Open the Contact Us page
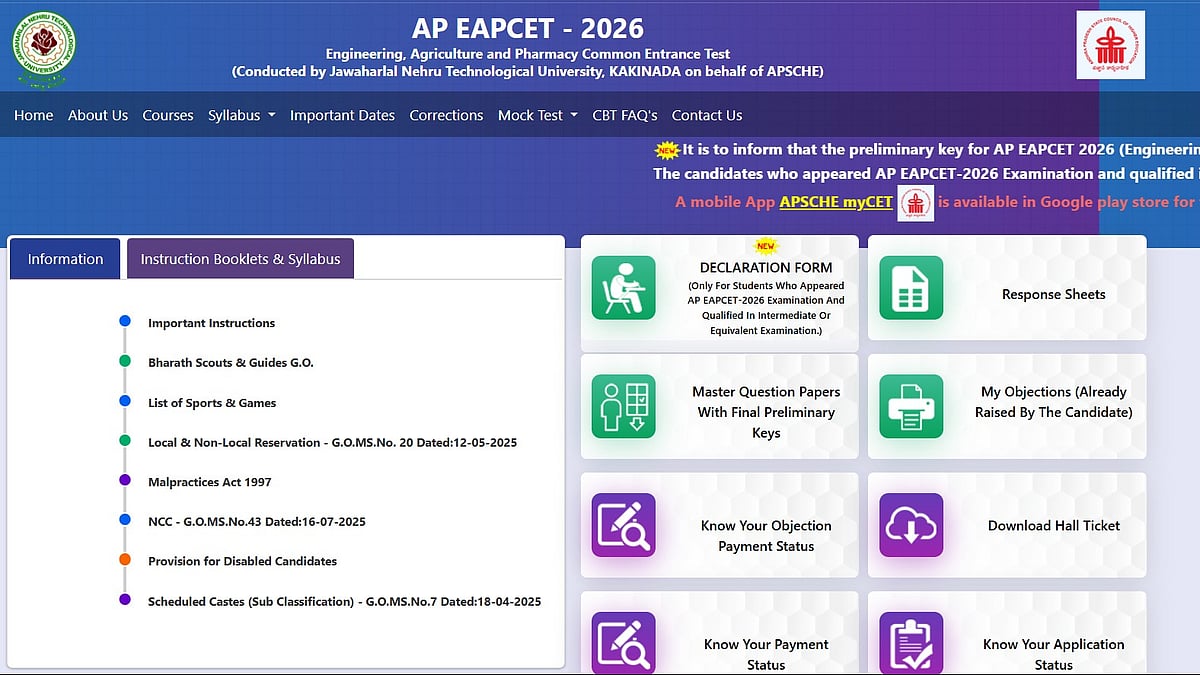 707,115
